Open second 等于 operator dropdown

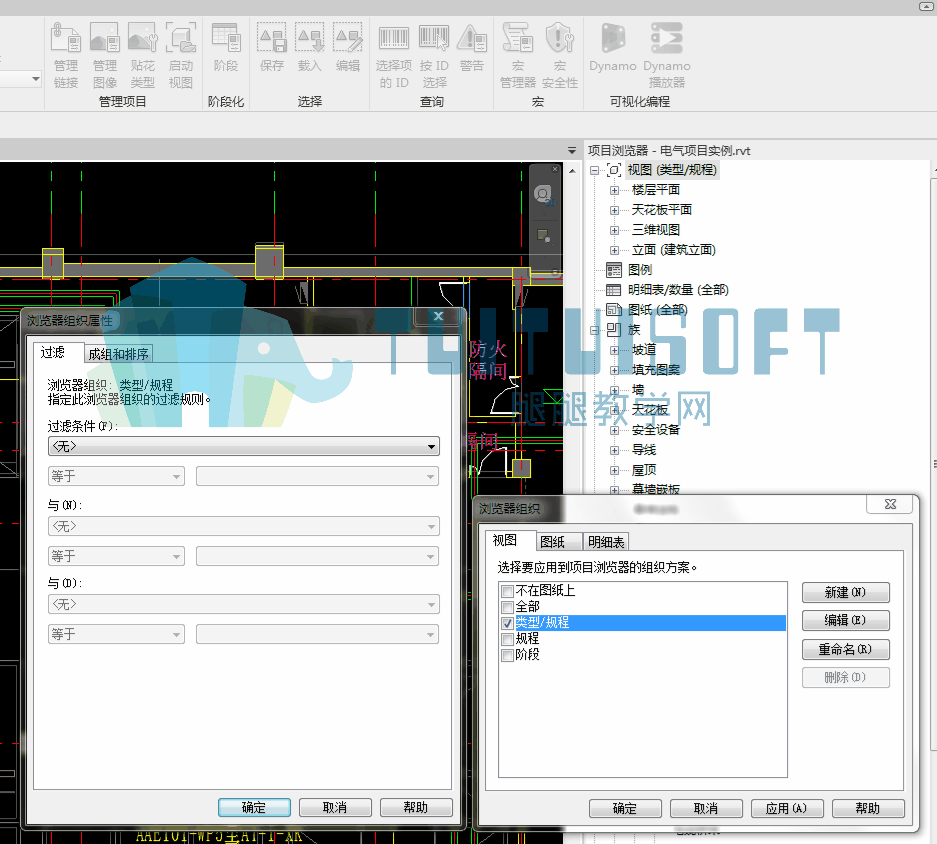tap(116, 556)
